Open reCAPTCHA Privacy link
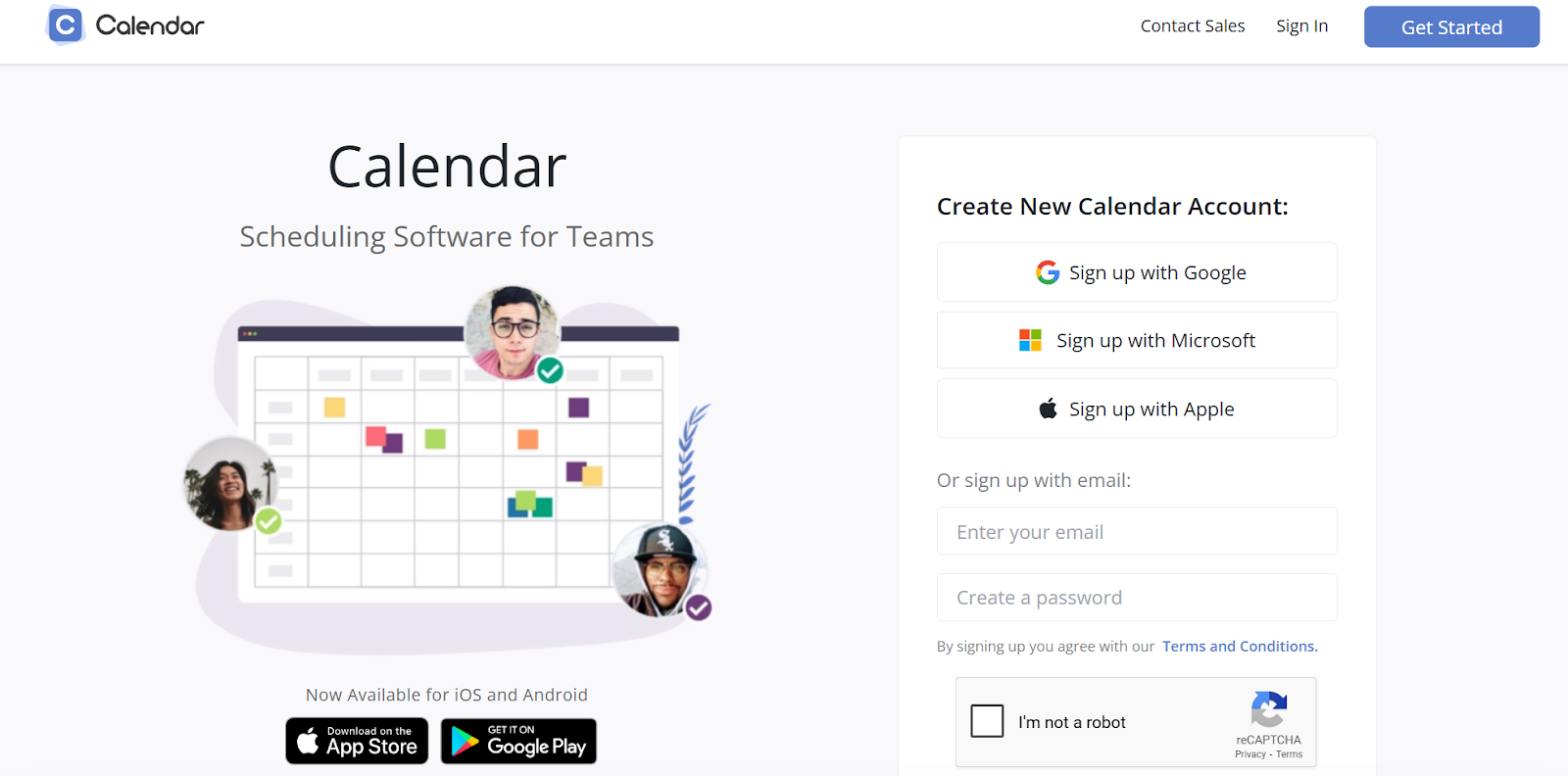Viewport: 1568px width, 776px height. click(x=1251, y=754)
